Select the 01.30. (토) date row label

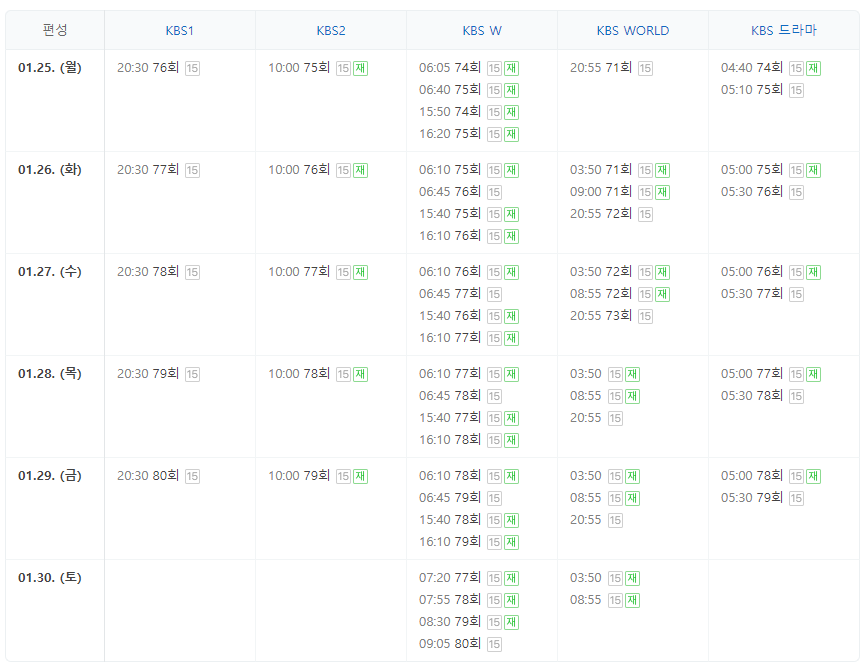50,578
